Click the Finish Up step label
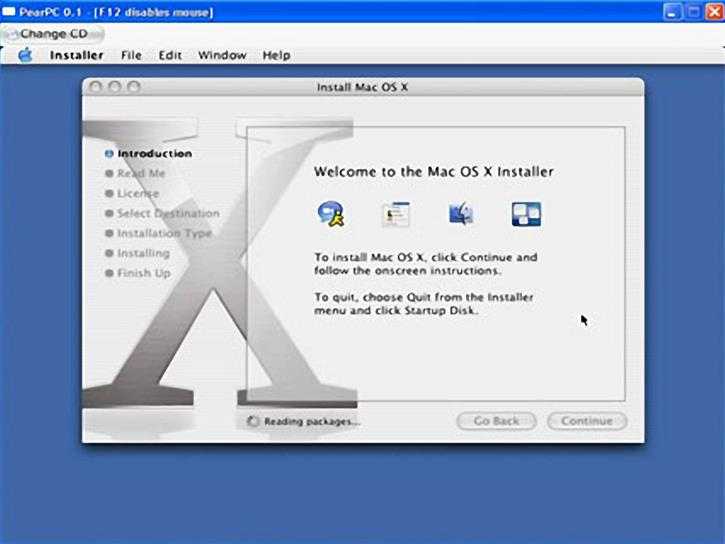 point(144,273)
